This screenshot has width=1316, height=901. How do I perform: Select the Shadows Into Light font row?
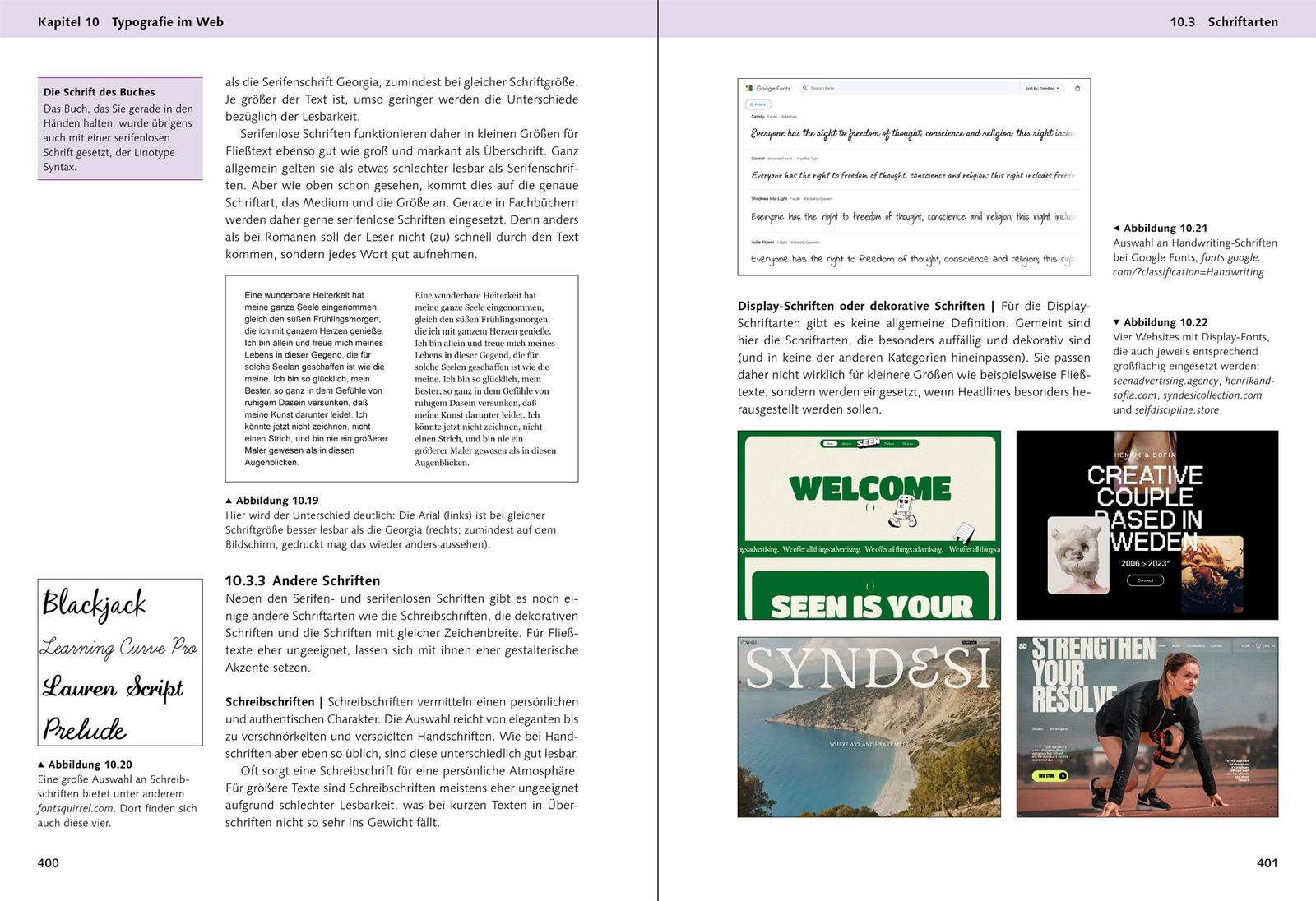(913, 211)
